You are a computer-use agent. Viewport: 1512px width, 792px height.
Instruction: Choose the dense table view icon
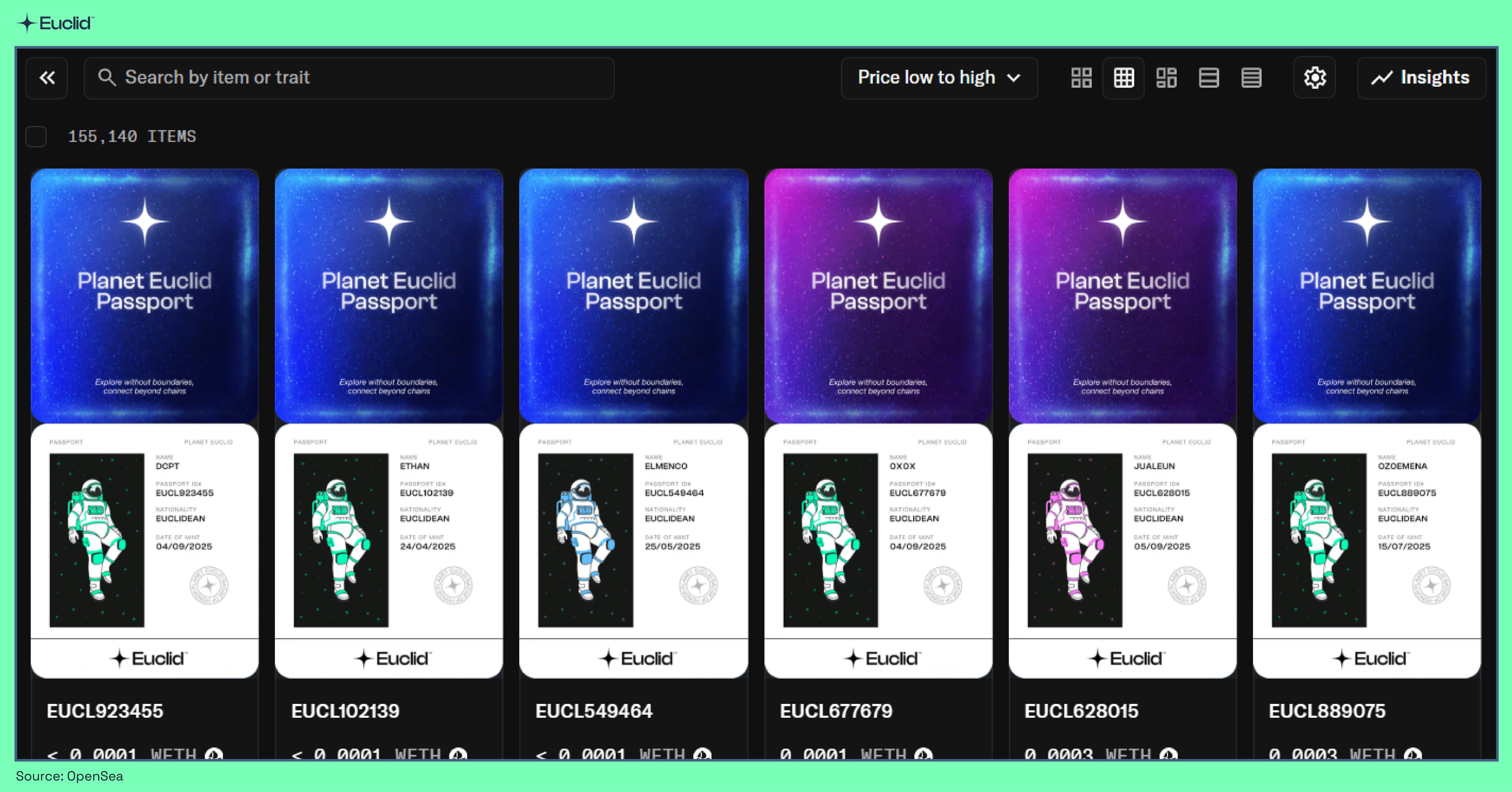pos(1251,78)
